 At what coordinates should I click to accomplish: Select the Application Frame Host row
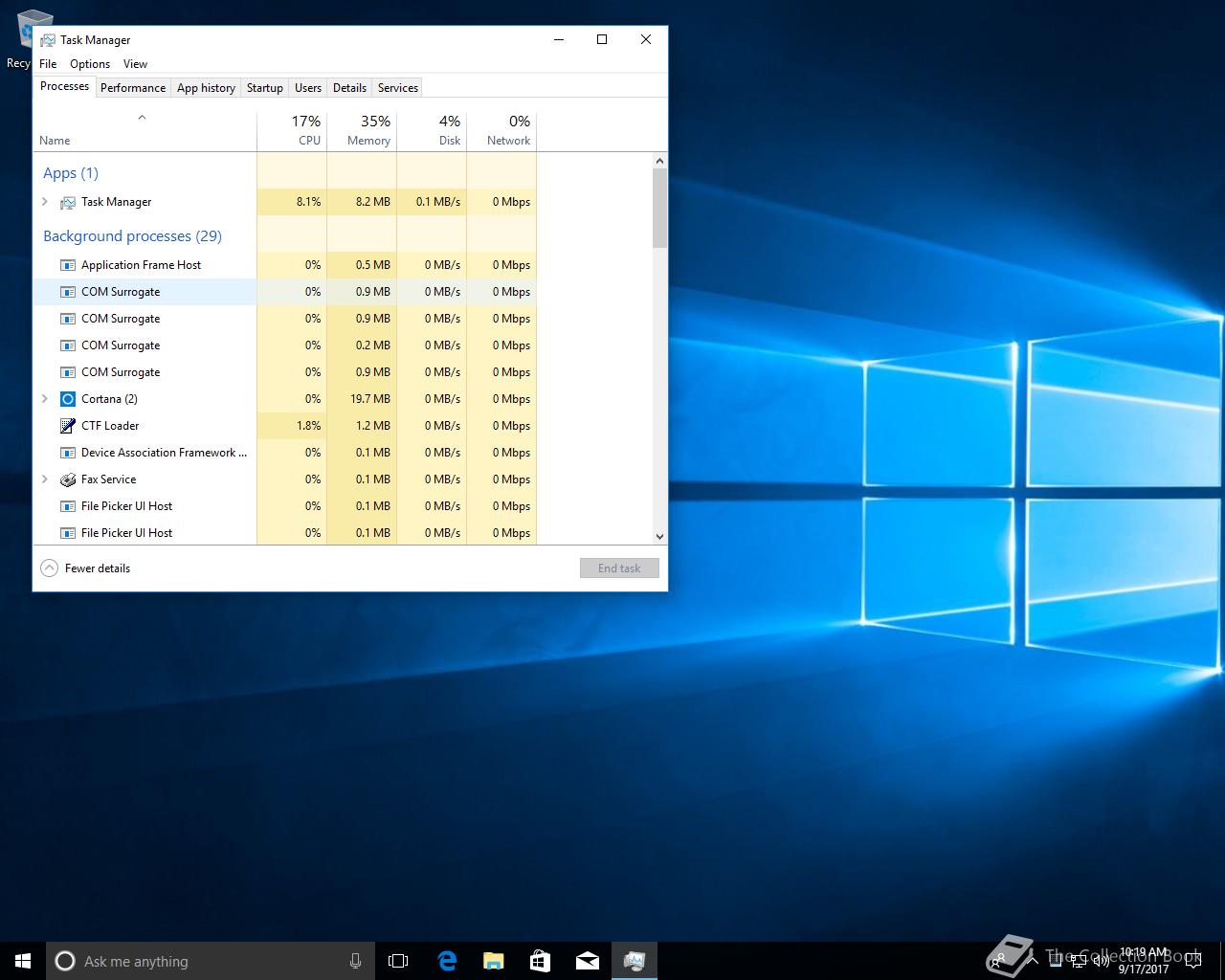(285, 265)
